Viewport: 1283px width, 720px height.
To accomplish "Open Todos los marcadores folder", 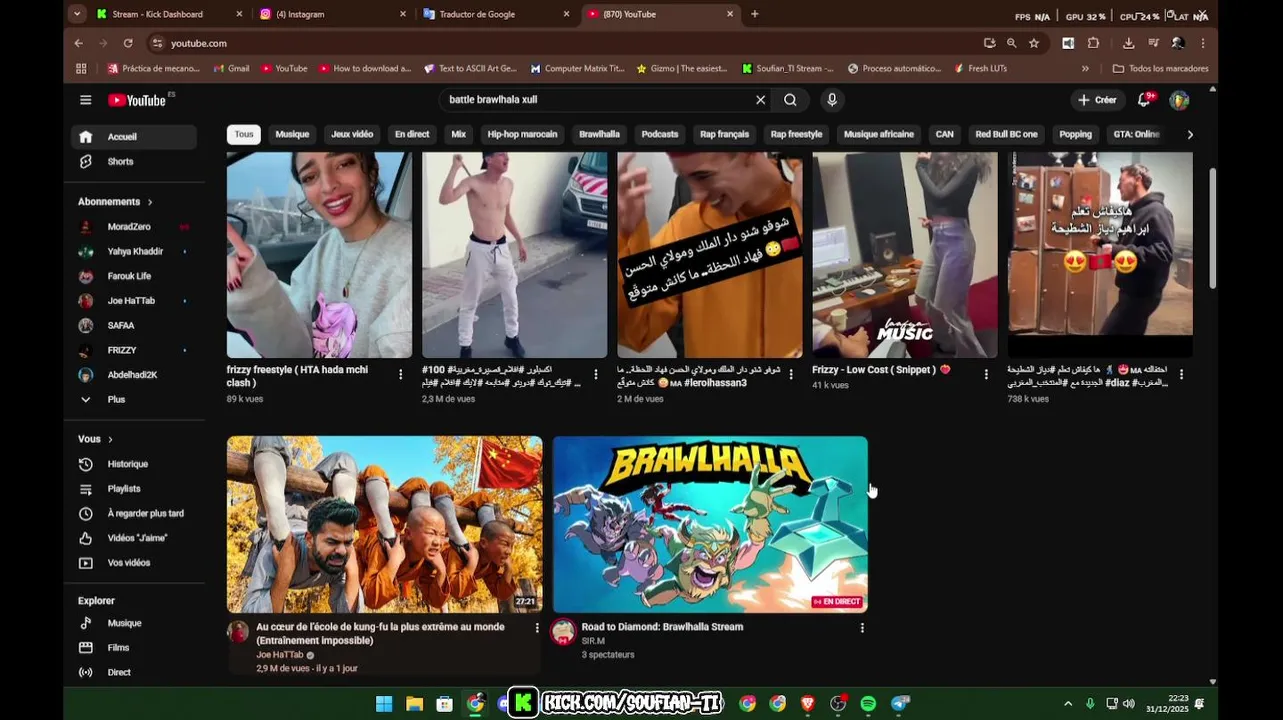I will (x=1160, y=69).
